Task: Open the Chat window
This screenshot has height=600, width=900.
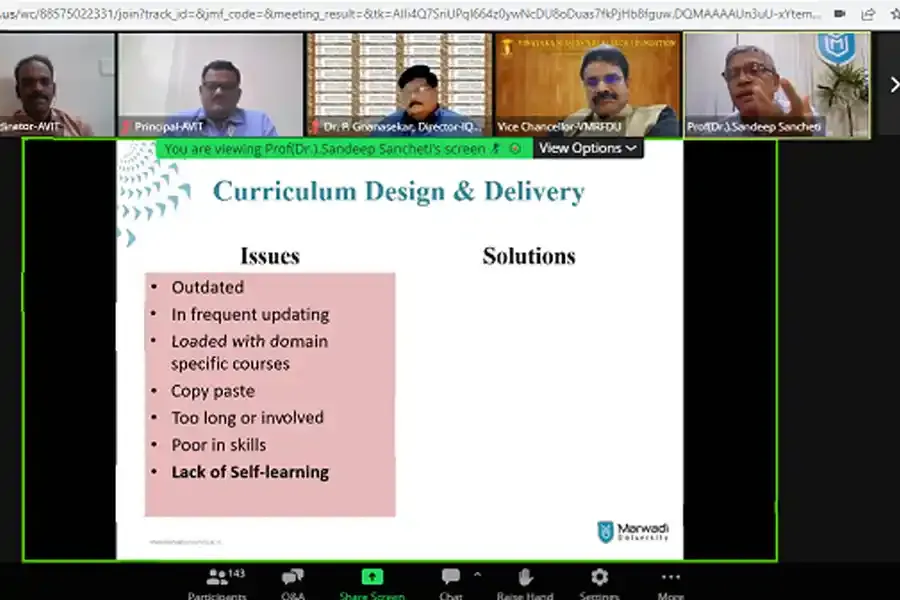Action: [x=451, y=578]
